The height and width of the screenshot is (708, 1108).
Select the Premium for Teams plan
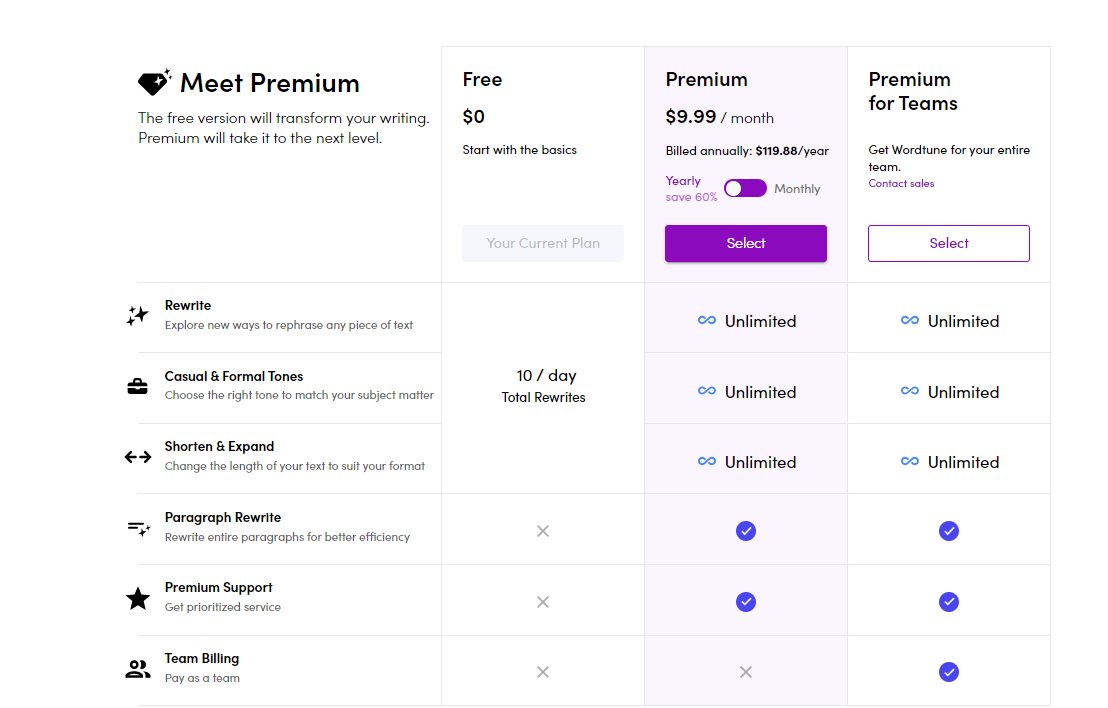coord(949,243)
